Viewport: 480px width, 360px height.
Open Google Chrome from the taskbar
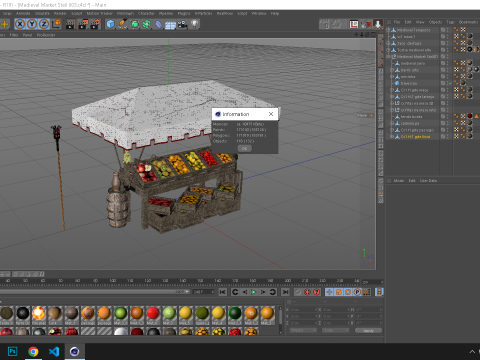[33, 351]
